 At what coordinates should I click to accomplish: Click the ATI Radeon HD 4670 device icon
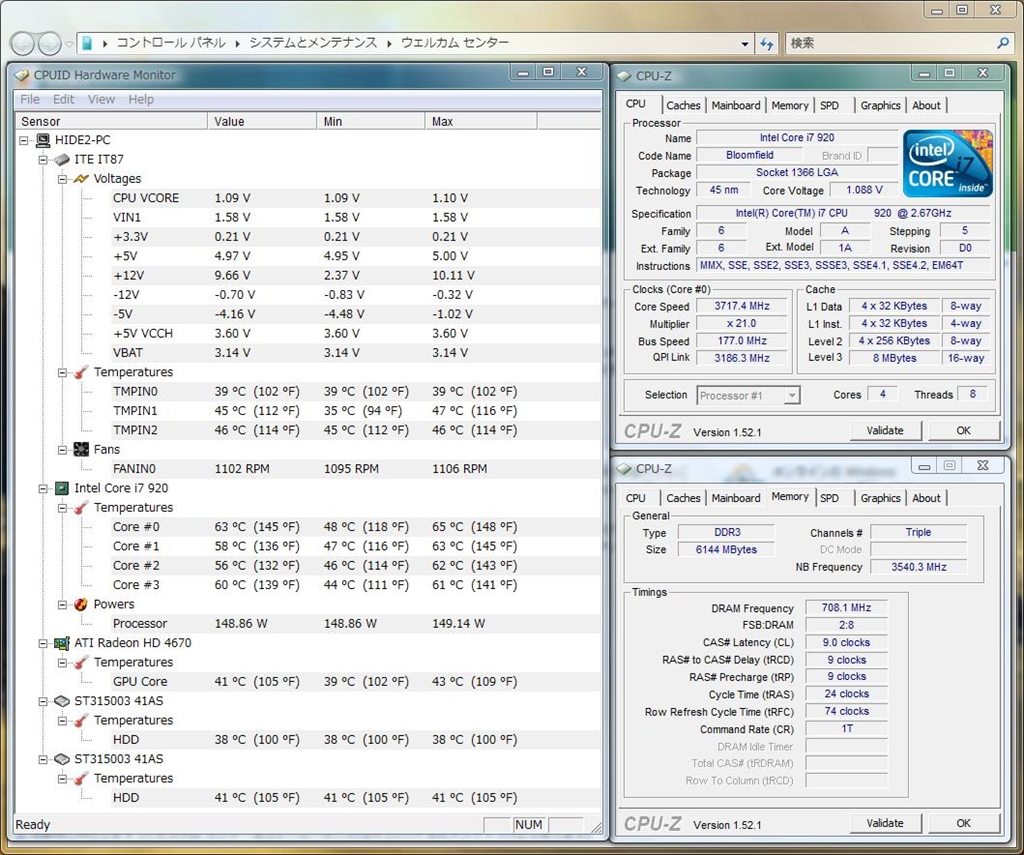point(62,643)
